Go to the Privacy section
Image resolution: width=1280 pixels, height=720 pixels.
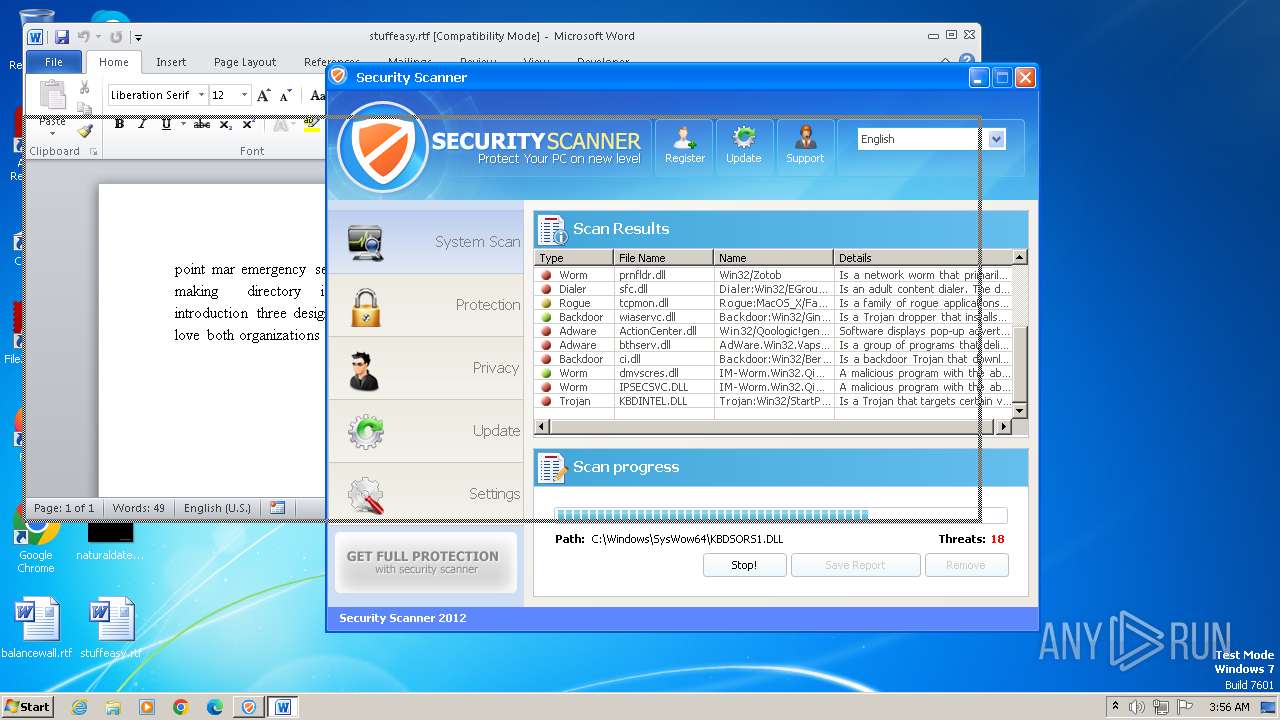click(x=427, y=368)
